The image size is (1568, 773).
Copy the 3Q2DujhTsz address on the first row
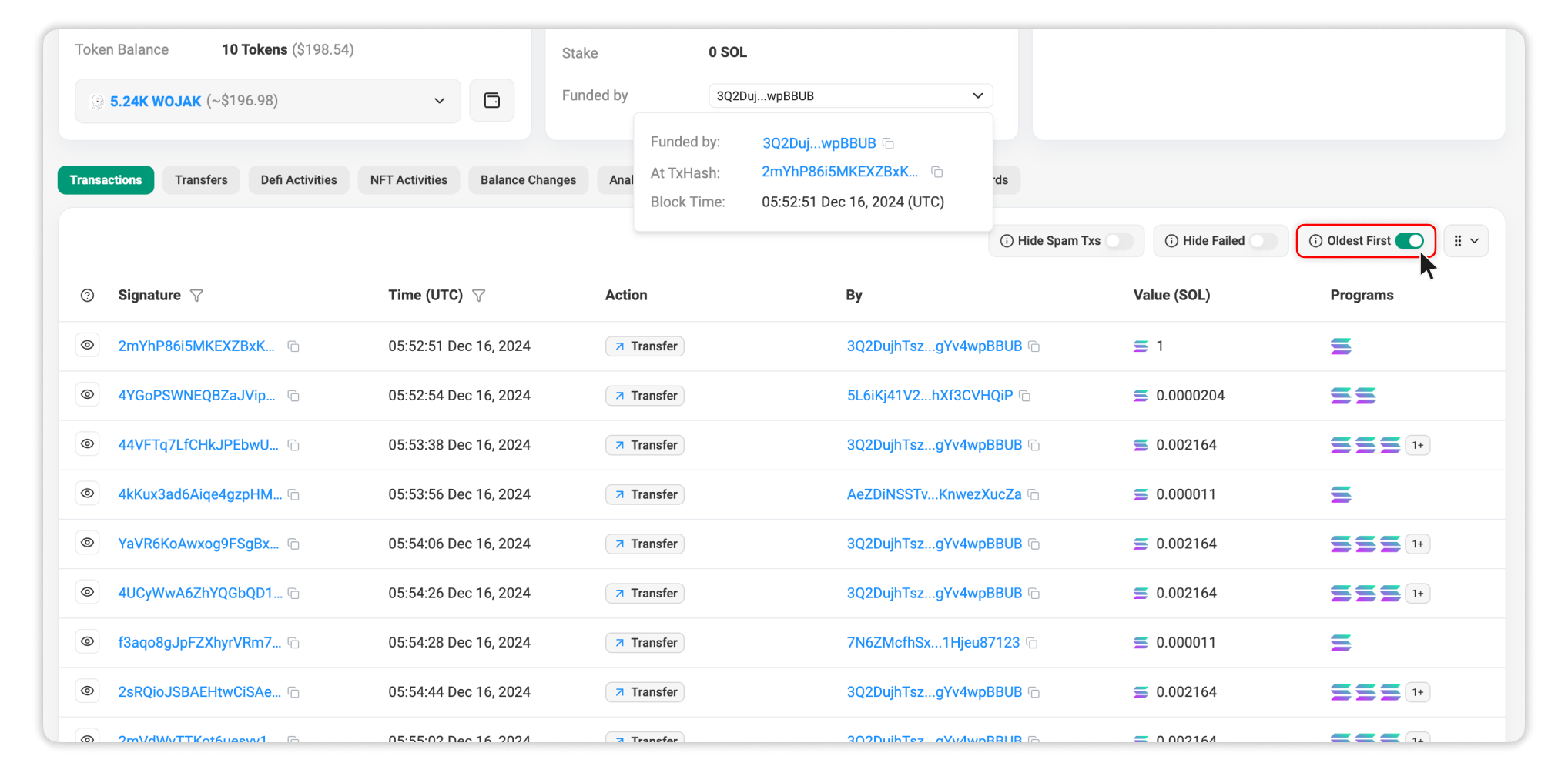pyautogui.click(x=1035, y=346)
